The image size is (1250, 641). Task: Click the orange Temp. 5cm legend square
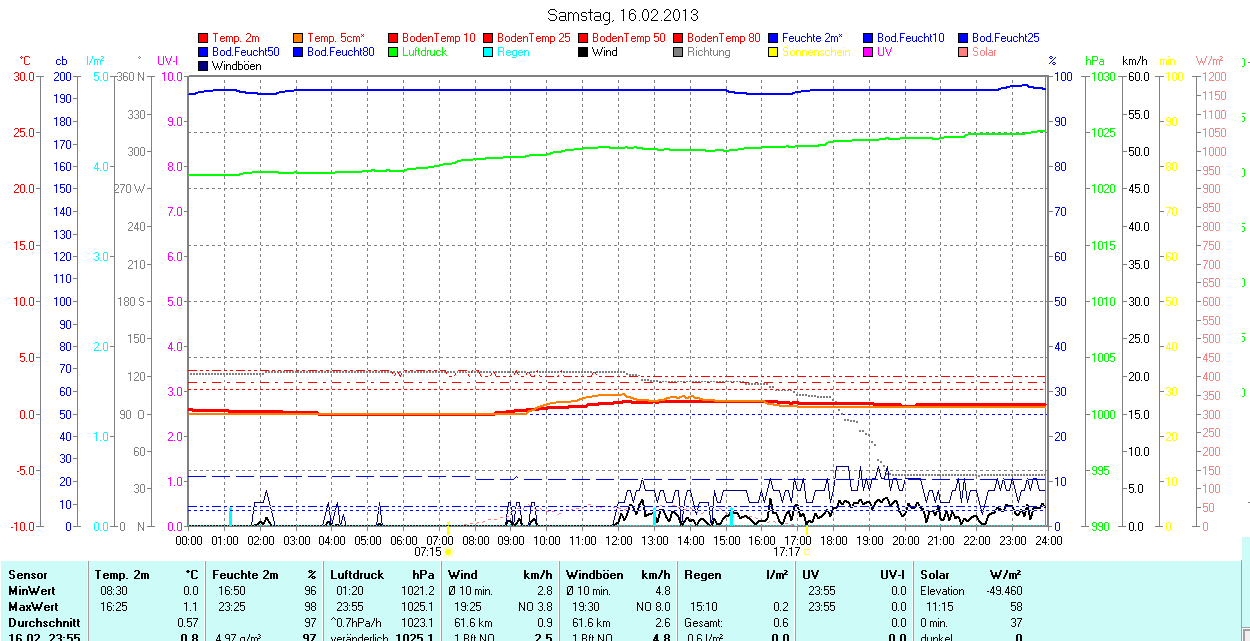point(299,38)
